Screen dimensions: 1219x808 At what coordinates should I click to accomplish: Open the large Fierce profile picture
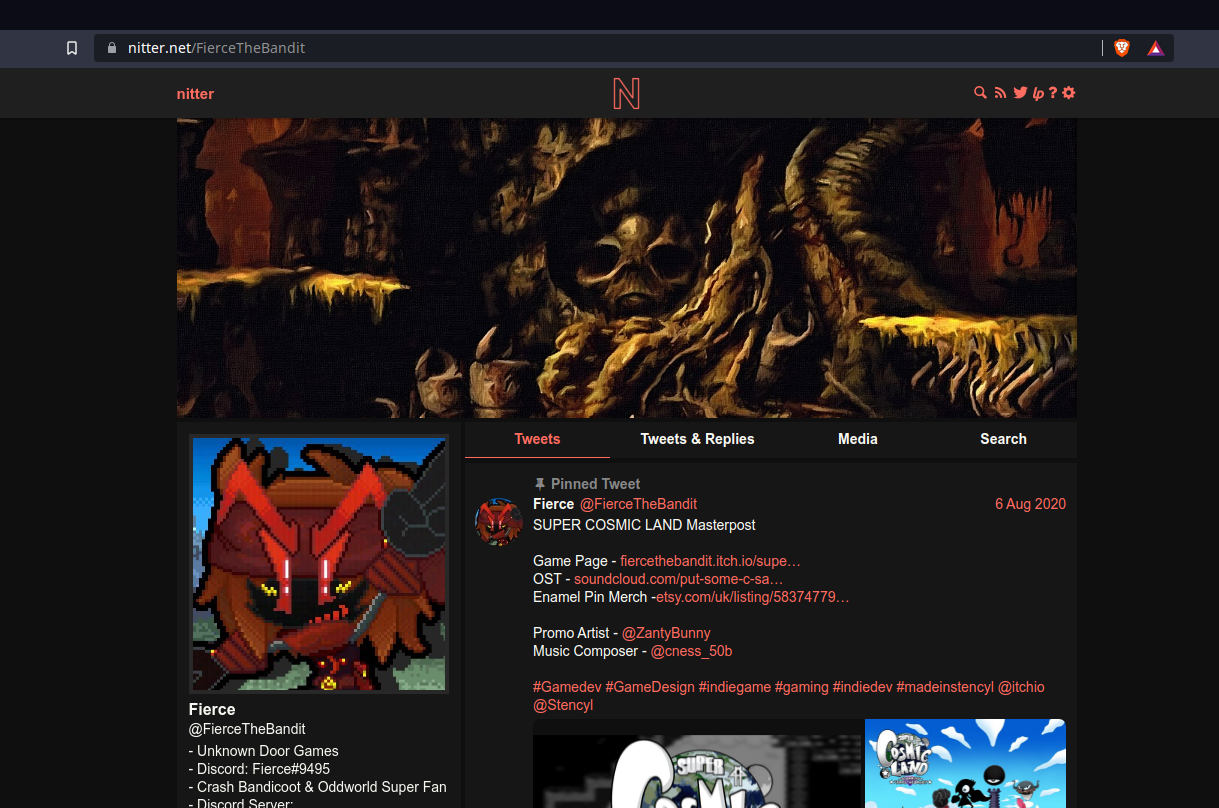click(x=319, y=564)
